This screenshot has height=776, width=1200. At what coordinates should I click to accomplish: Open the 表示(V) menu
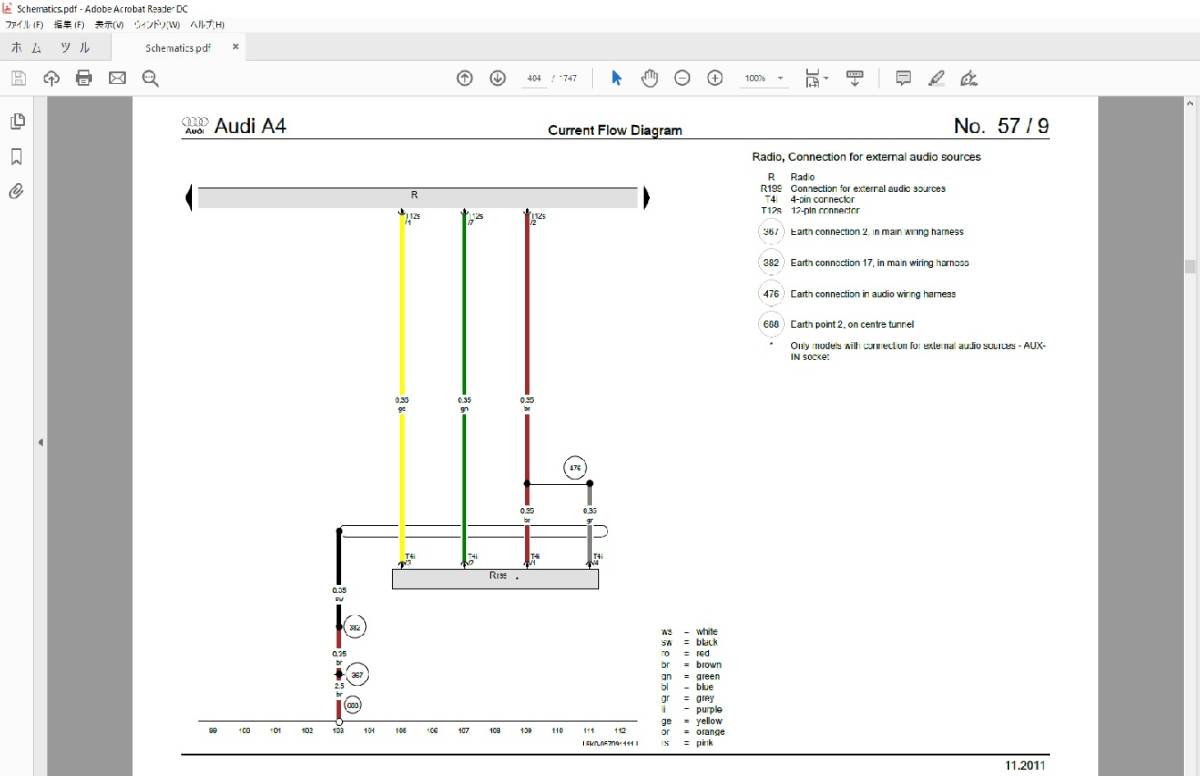coord(109,24)
